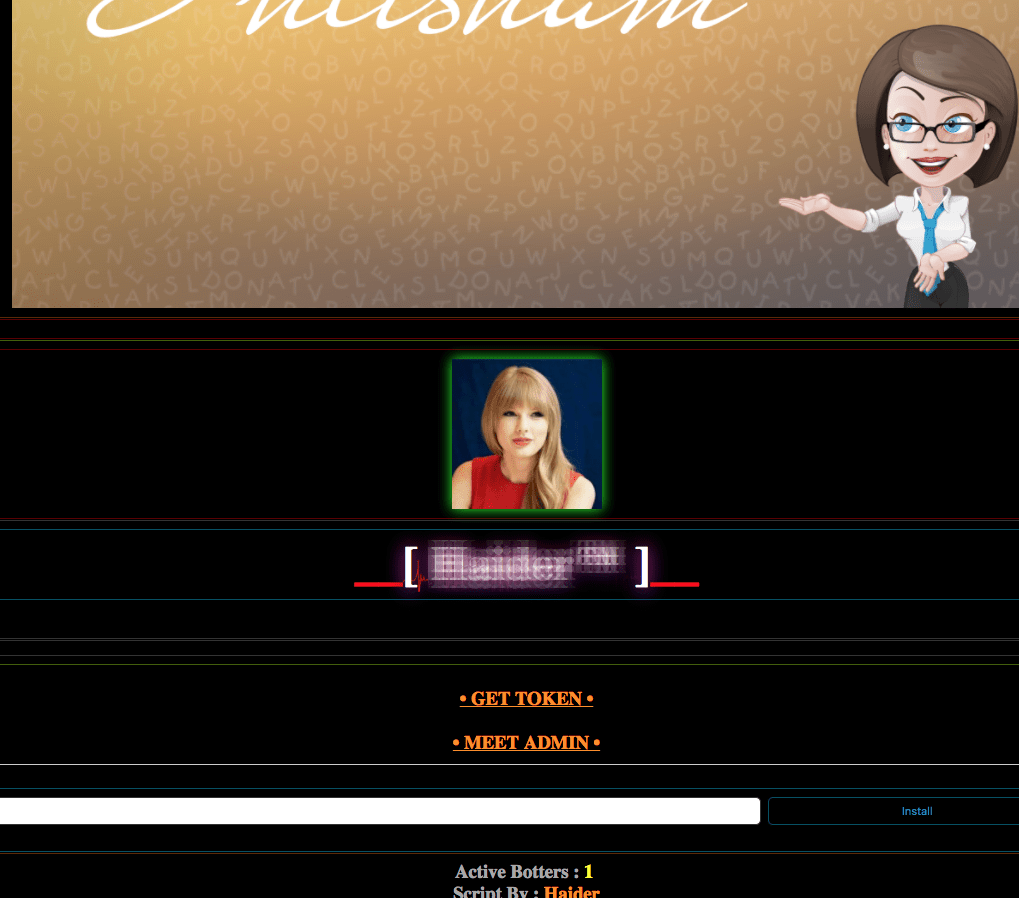Click the Active Botters label text
Image resolution: width=1019 pixels, height=898 pixels.
point(516,872)
